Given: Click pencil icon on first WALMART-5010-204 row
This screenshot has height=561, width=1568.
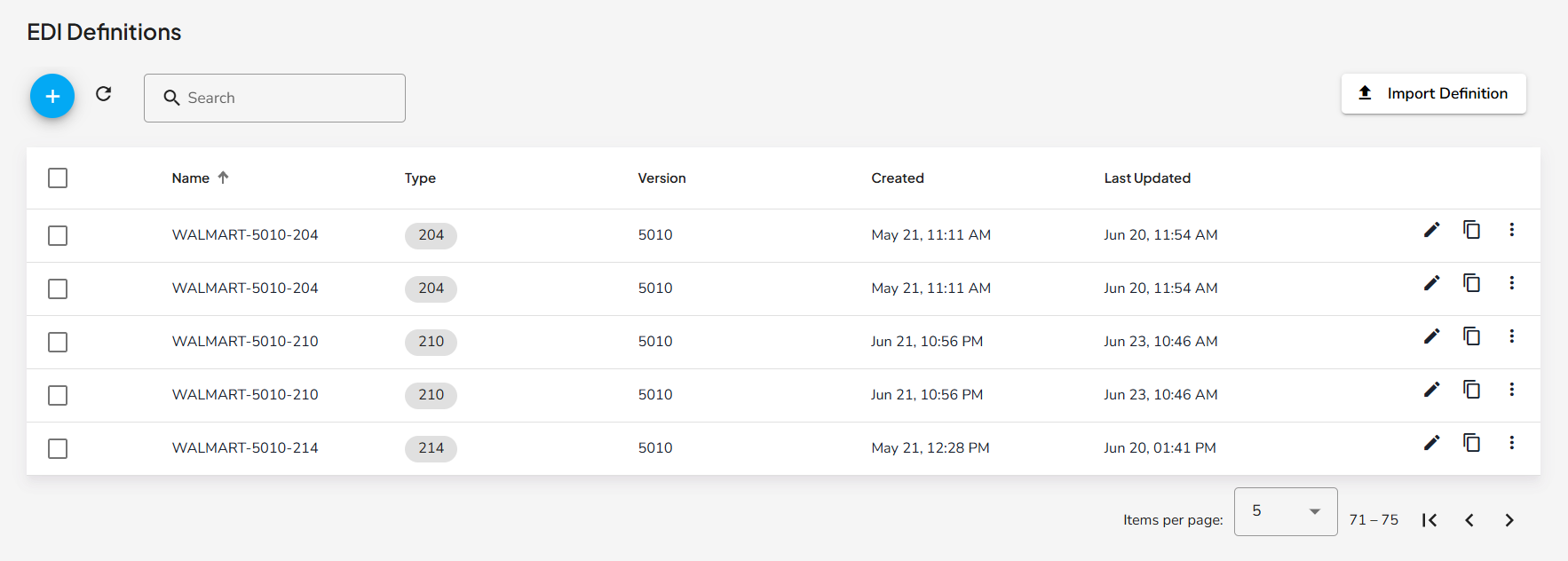Looking at the screenshot, I should coord(1431,230).
